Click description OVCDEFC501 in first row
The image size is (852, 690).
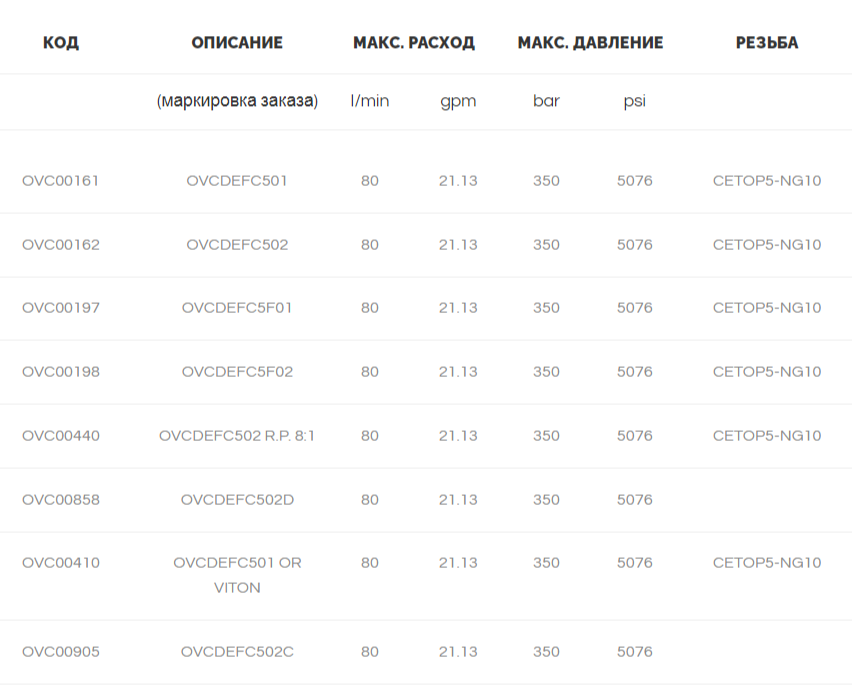[x=237, y=181]
